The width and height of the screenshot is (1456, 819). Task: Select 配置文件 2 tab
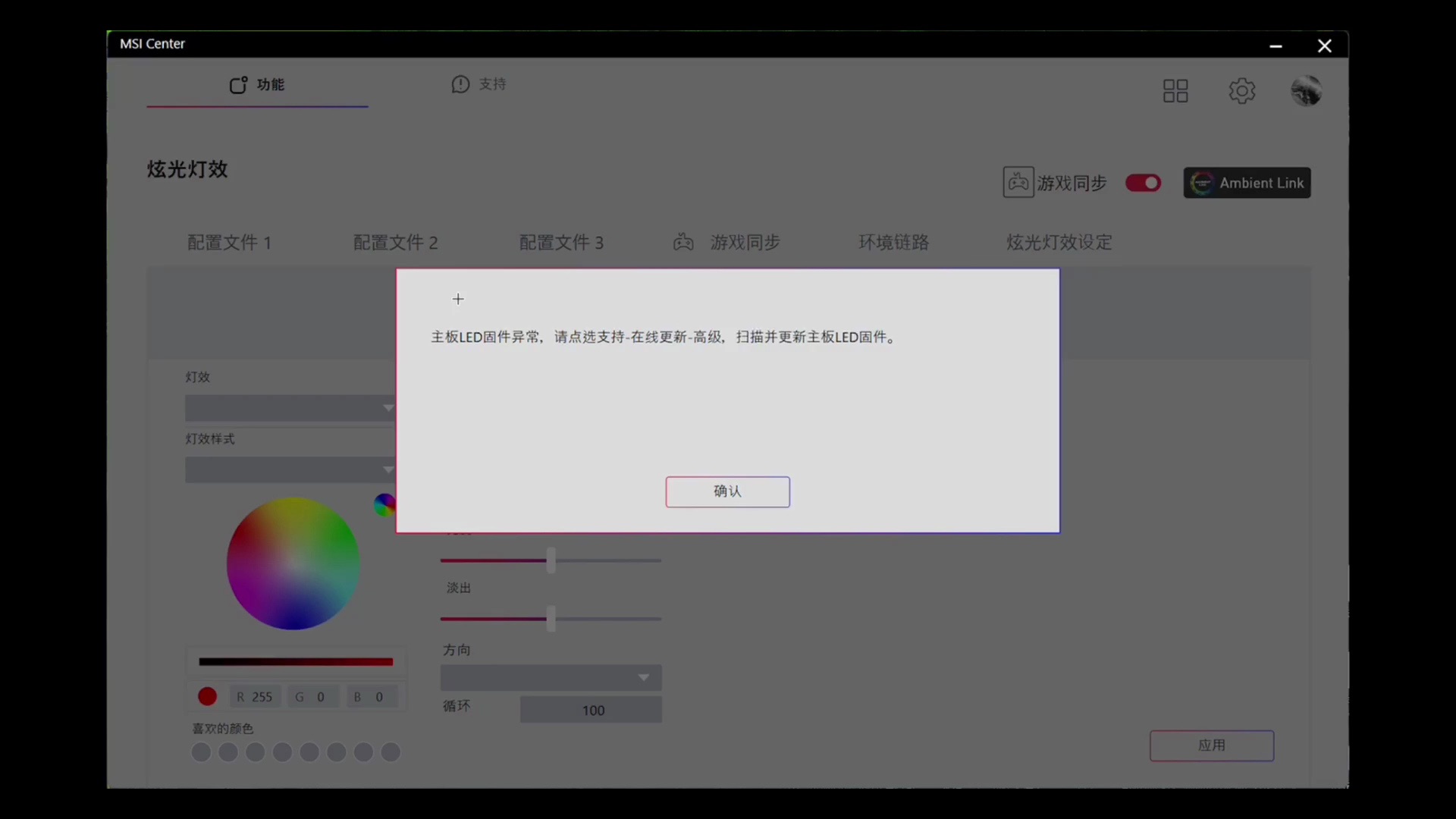pyautogui.click(x=395, y=243)
